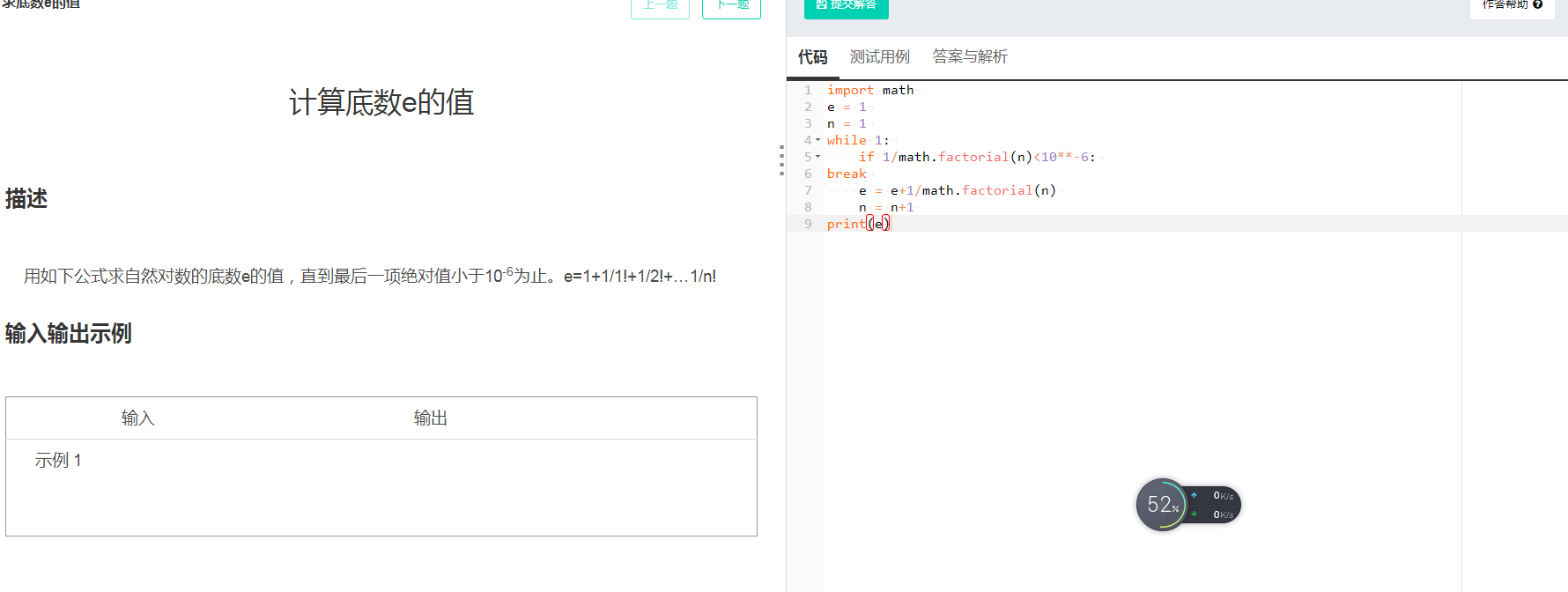Open the 答案与解析 tab
1568x592 pixels.
[x=970, y=57]
